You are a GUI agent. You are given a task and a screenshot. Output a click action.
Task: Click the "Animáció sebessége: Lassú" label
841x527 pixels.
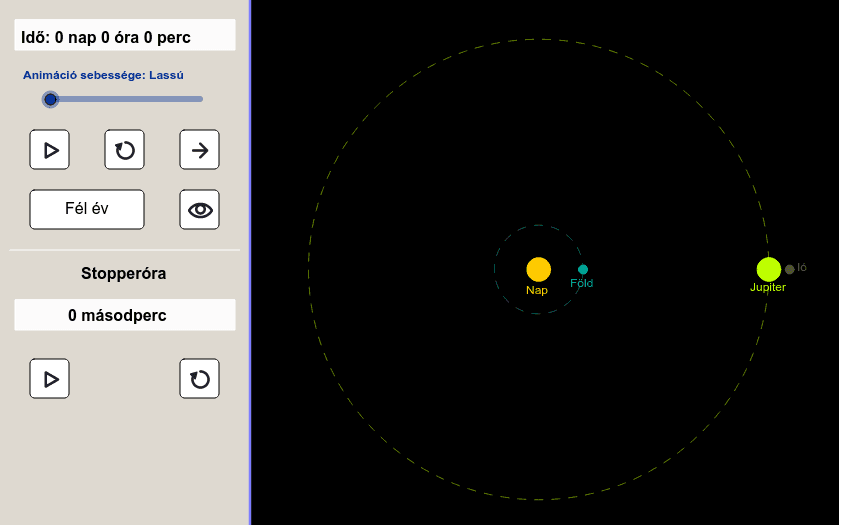coord(104,75)
